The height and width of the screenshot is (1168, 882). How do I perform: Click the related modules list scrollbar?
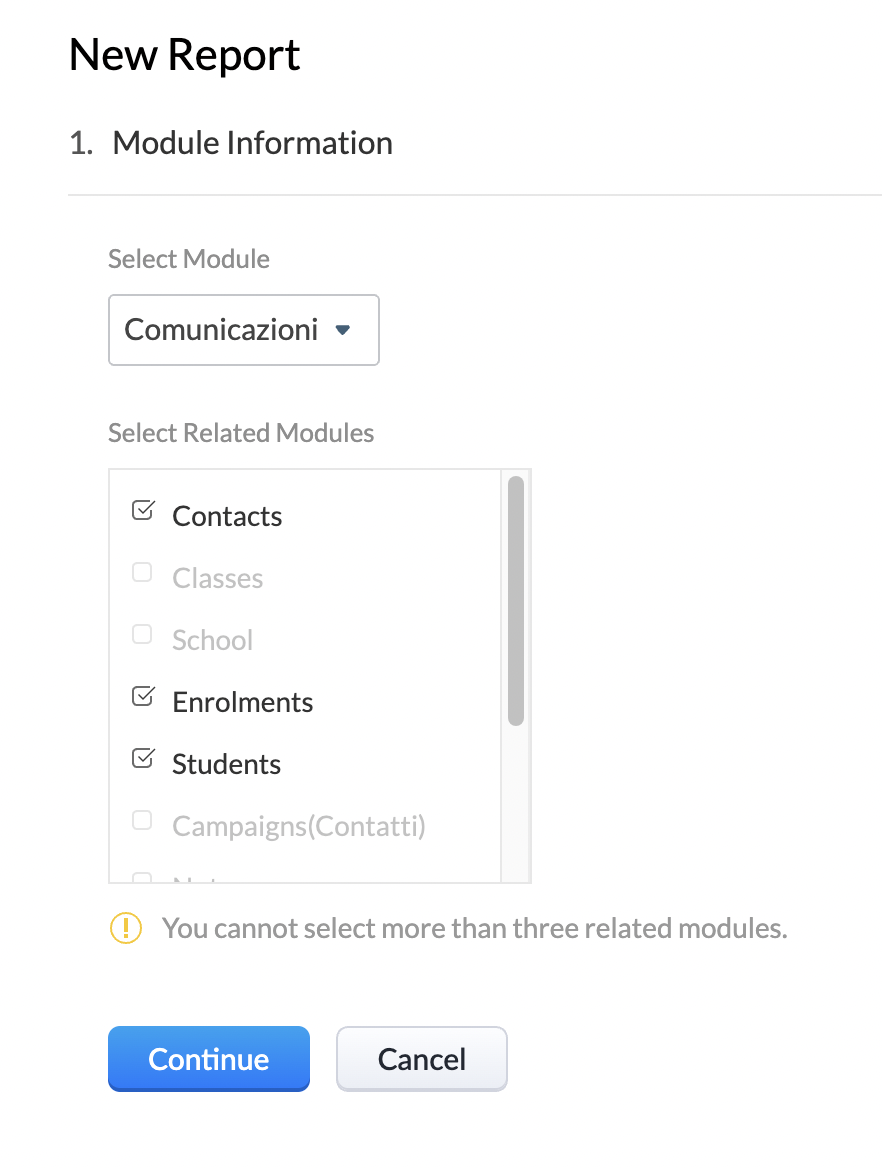coord(516,600)
